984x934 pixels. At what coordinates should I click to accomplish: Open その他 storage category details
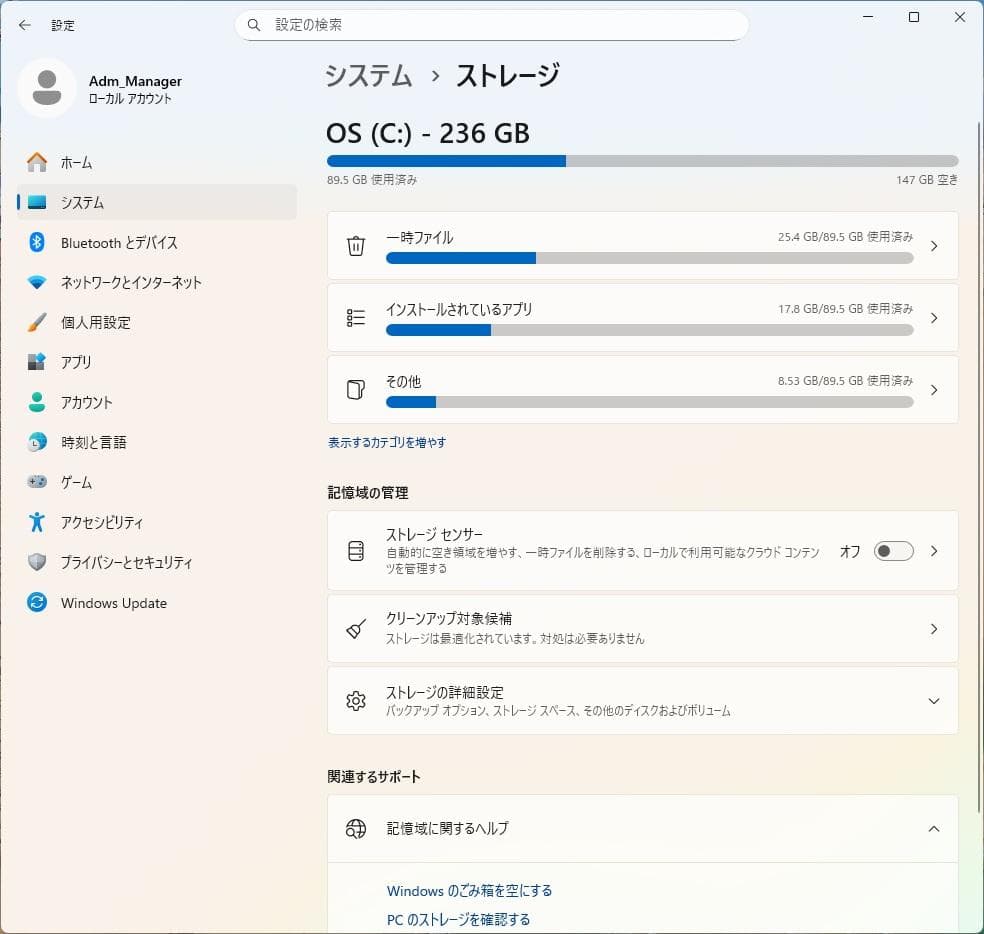click(x=640, y=390)
